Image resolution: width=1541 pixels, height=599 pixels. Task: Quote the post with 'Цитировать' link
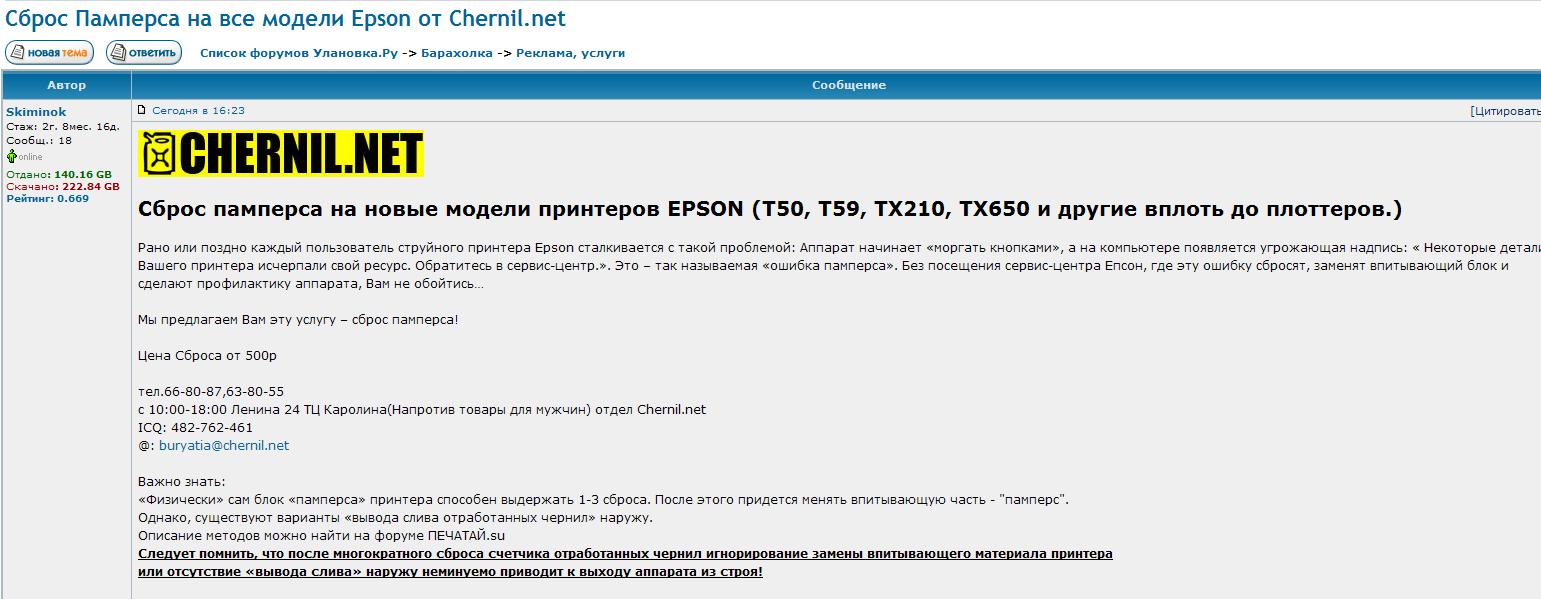pyautogui.click(x=1506, y=111)
